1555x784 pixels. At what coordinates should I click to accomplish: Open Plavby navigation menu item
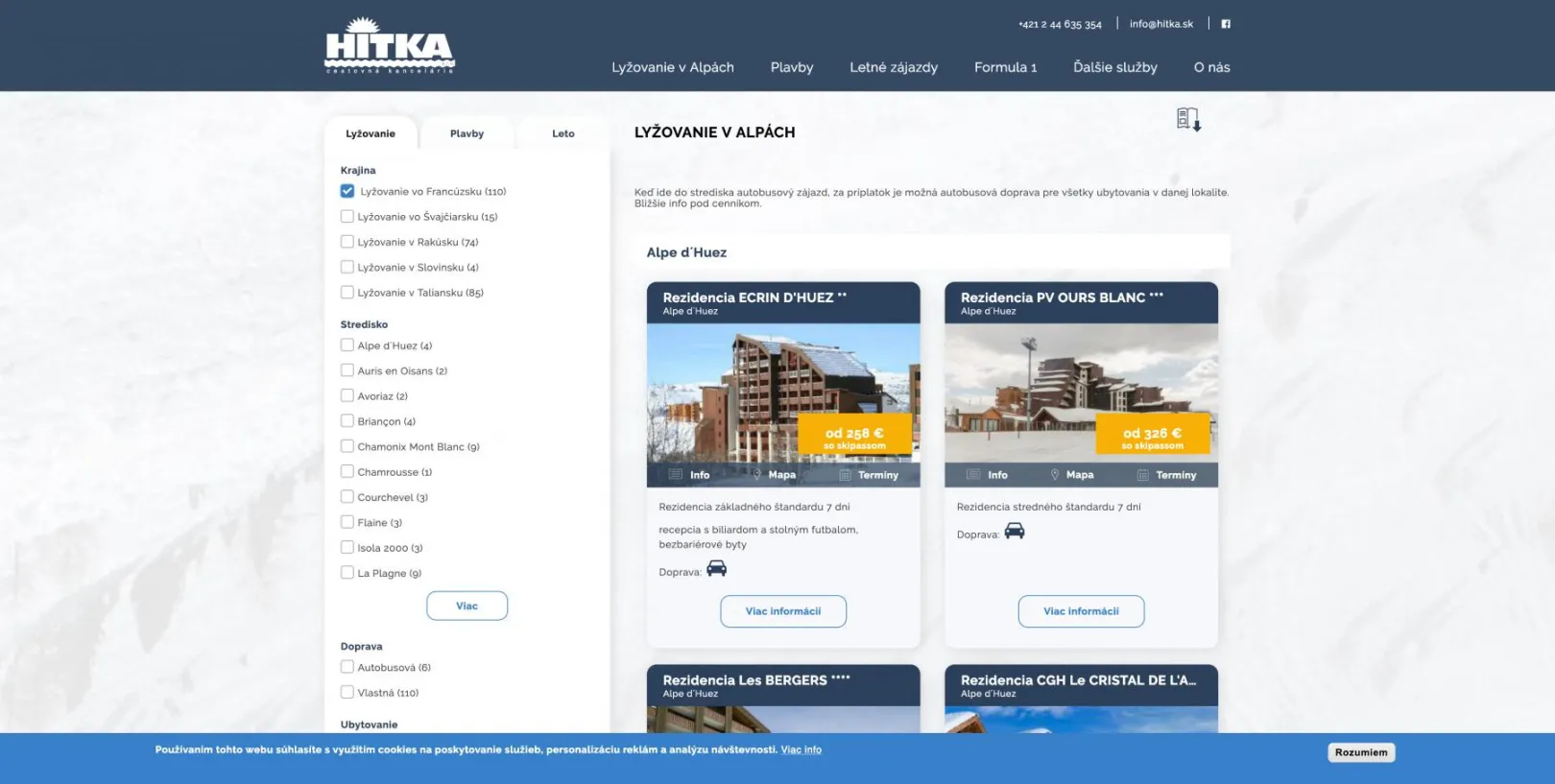792,67
